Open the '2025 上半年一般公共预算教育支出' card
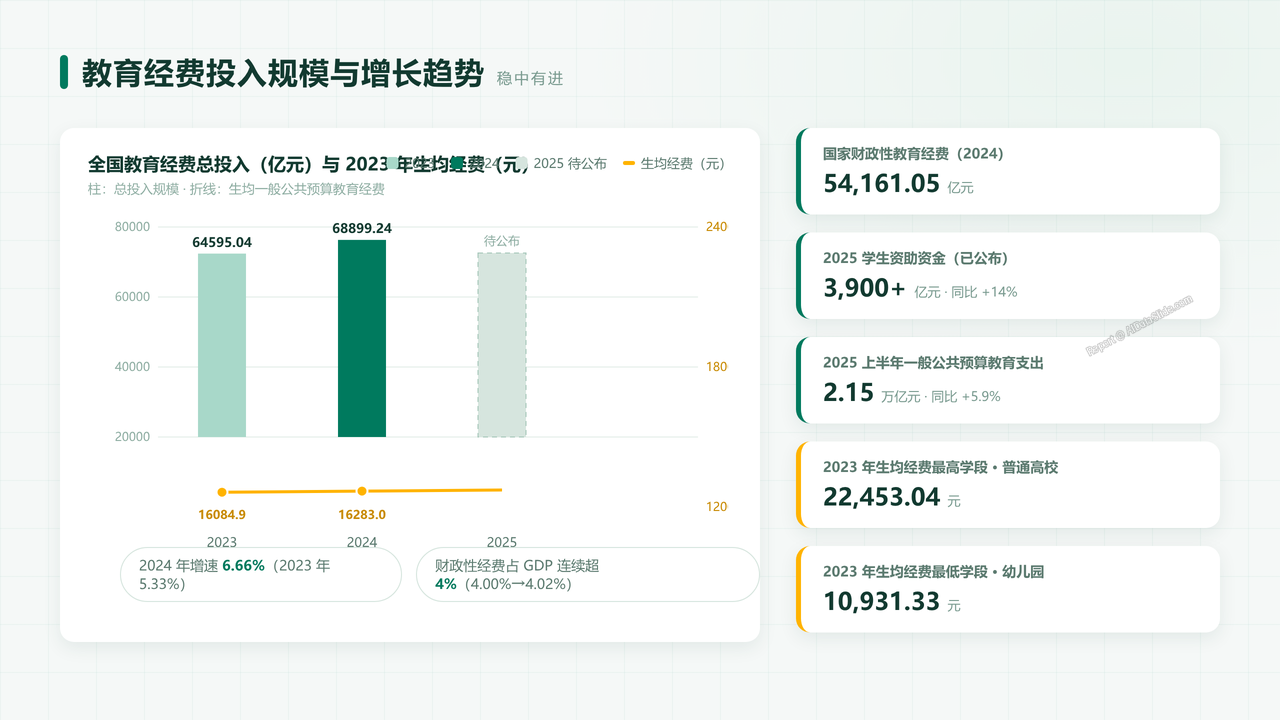Image resolution: width=1280 pixels, height=720 pixels. pyautogui.click(x=1008, y=380)
